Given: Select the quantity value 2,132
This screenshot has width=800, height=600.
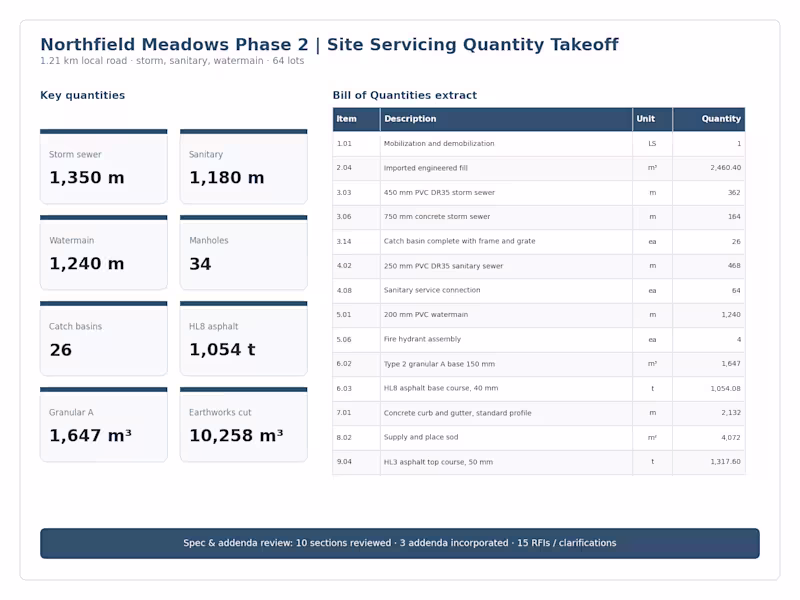Looking at the screenshot, I should [731, 413].
